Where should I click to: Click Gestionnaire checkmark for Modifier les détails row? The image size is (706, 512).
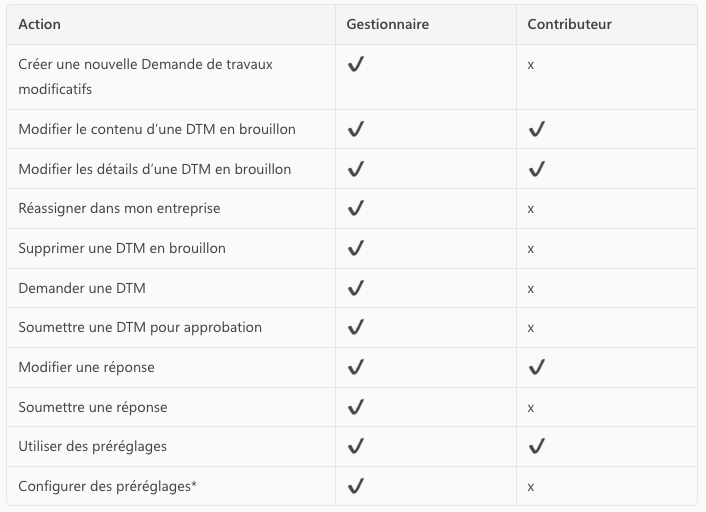[x=355, y=169]
